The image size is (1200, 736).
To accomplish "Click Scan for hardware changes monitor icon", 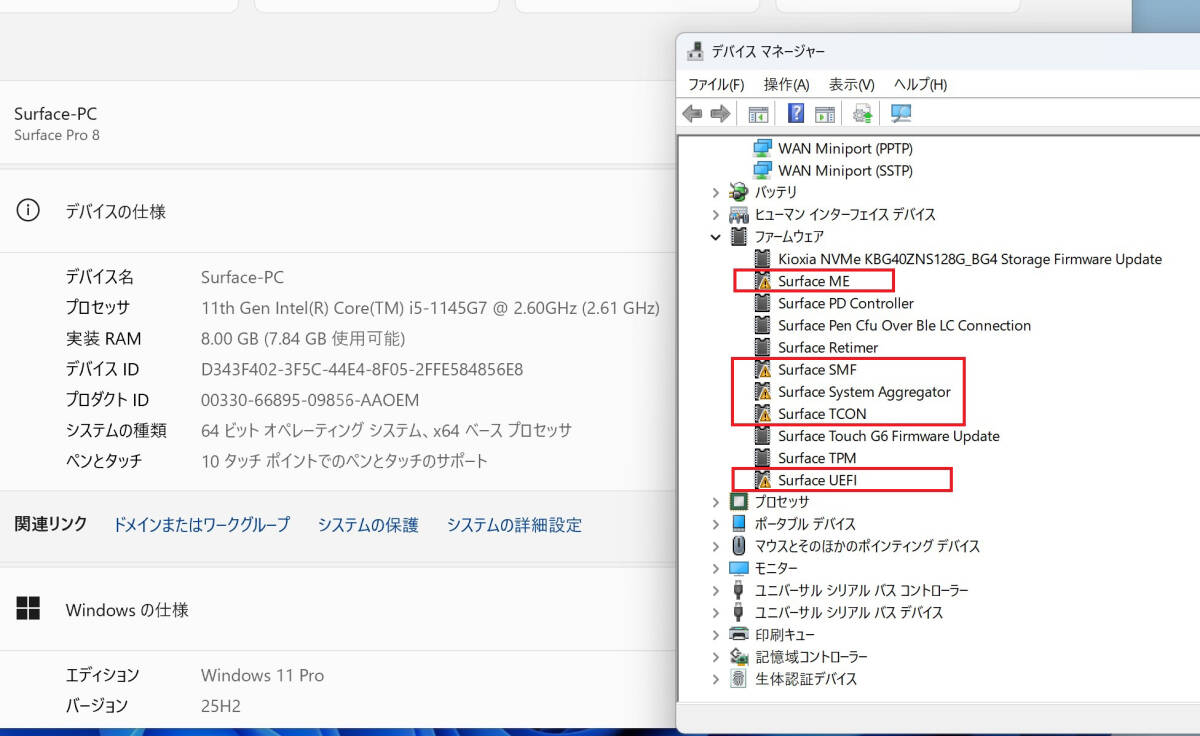I will point(901,114).
